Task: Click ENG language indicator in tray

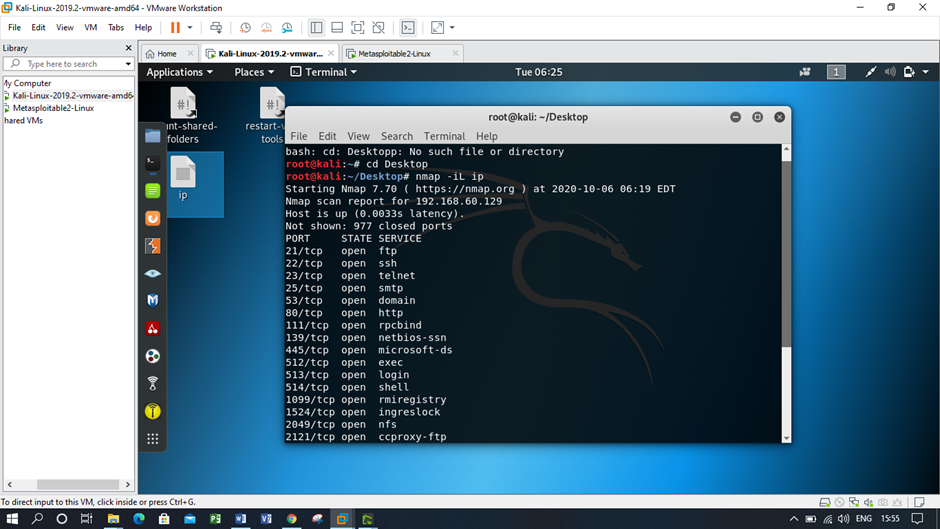Action: click(x=864, y=519)
